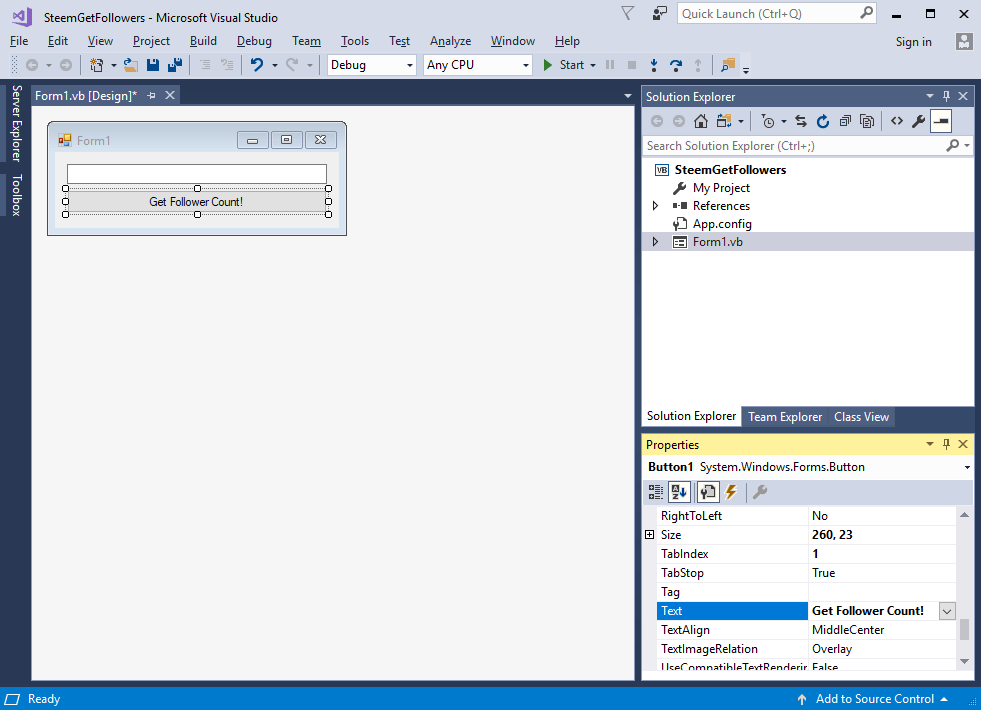Click the Open File folder icon
Image resolution: width=981 pixels, height=710 pixels.
tap(131, 64)
